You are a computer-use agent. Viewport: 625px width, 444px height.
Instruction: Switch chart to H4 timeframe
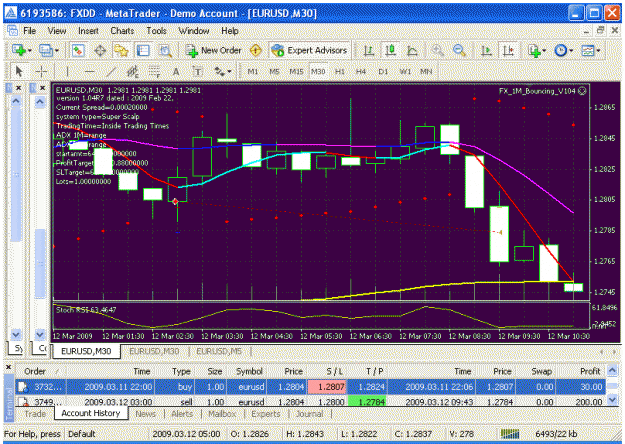pyautogui.click(x=361, y=71)
